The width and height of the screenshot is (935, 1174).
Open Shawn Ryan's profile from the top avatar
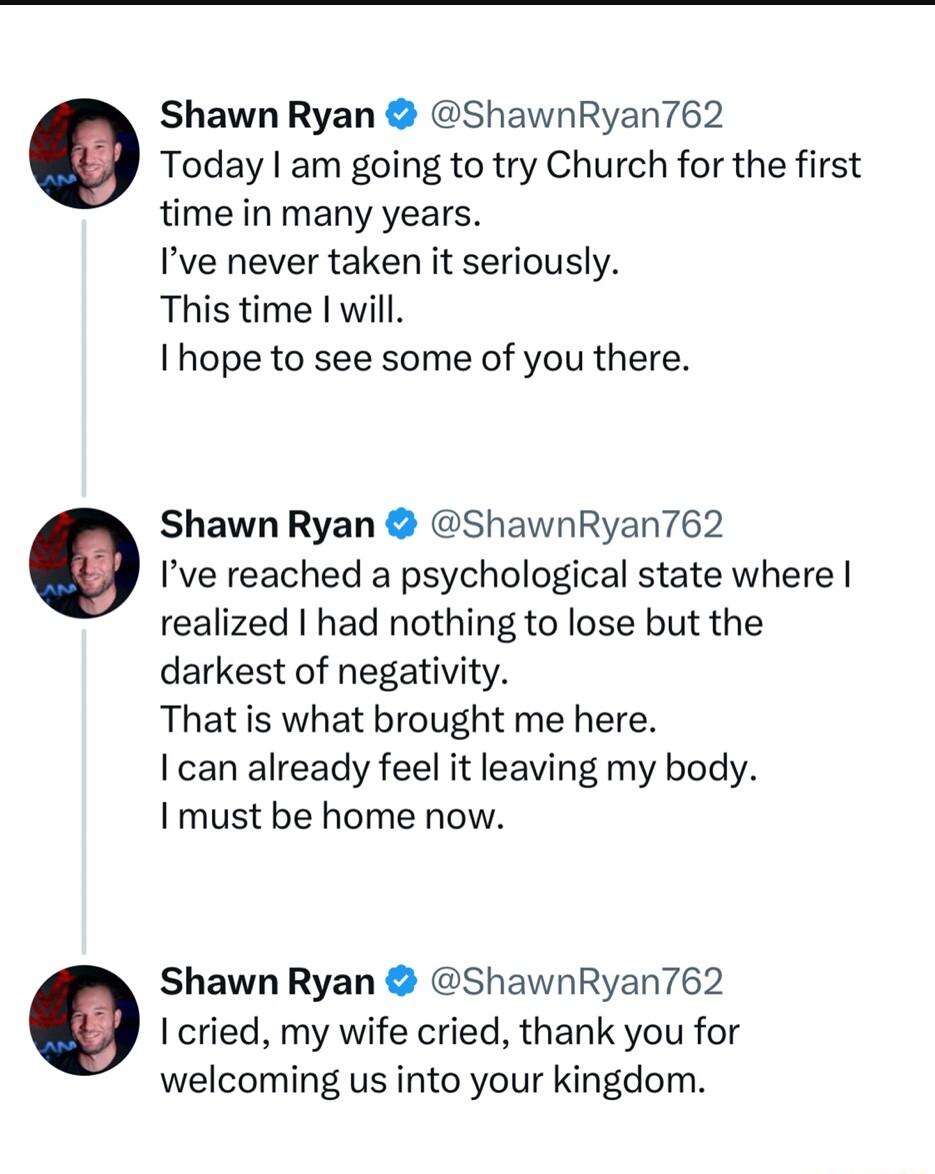tap(87, 155)
